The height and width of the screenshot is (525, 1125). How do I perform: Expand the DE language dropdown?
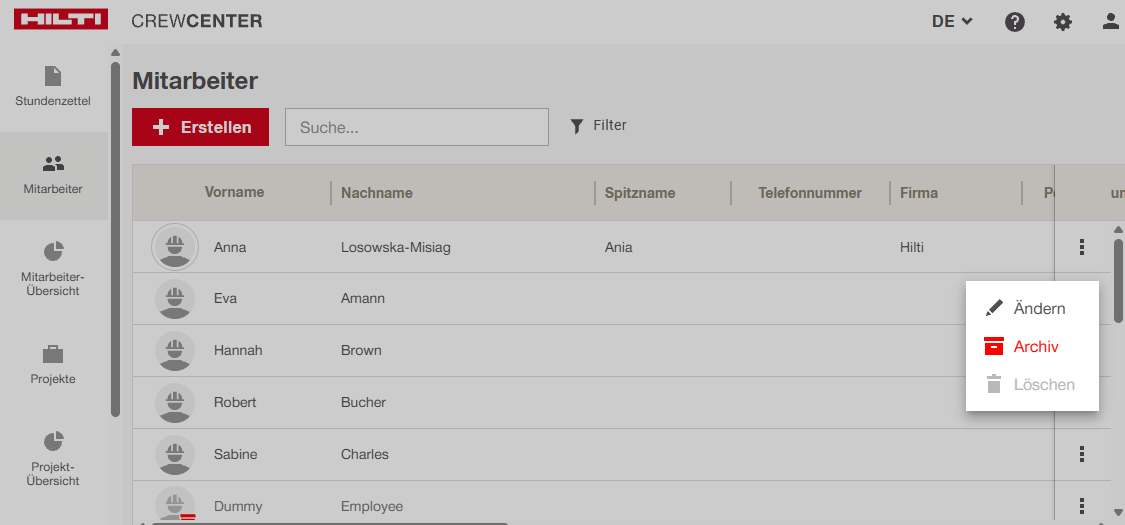pyautogui.click(x=952, y=21)
